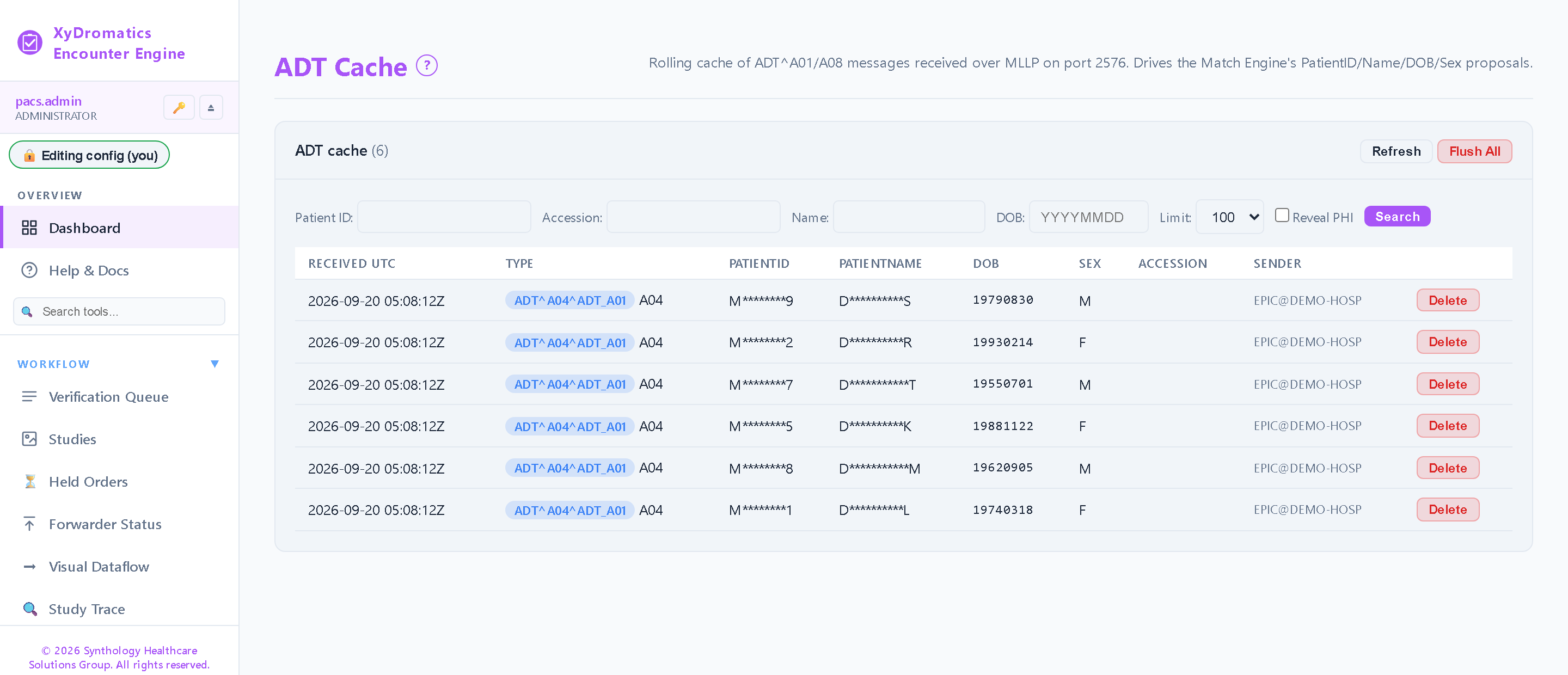This screenshot has width=1568, height=675.
Task: Click the eject icon next to the key
Action: [211, 108]
